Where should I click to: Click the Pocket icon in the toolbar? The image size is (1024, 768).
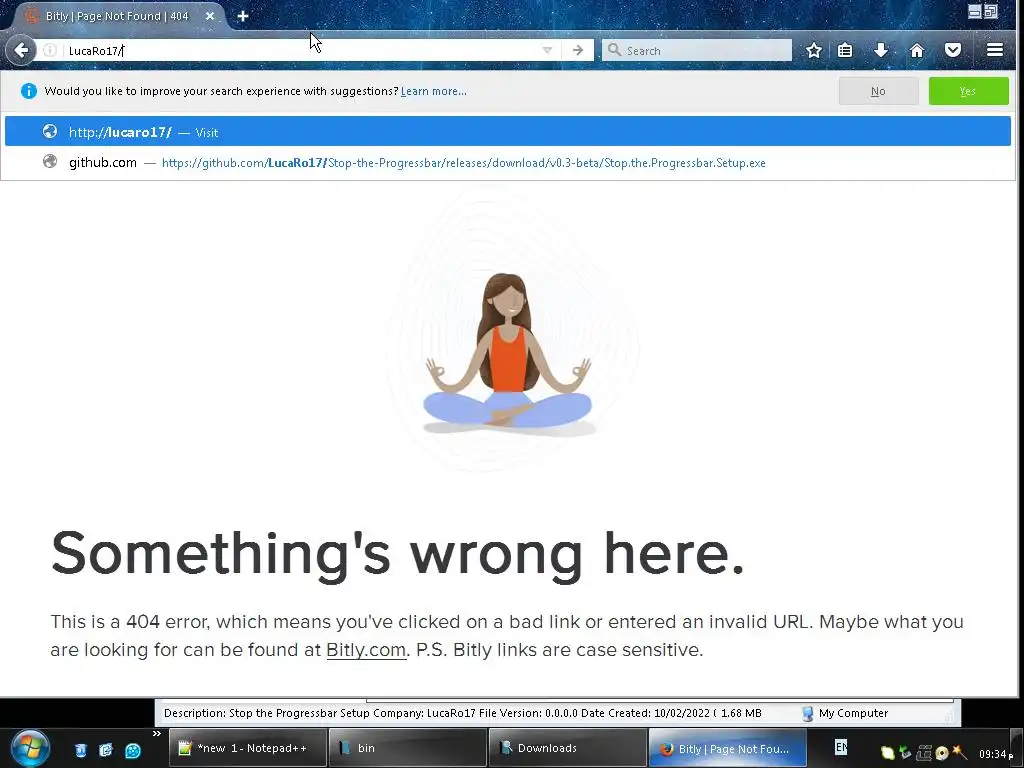tap(953, 50)
